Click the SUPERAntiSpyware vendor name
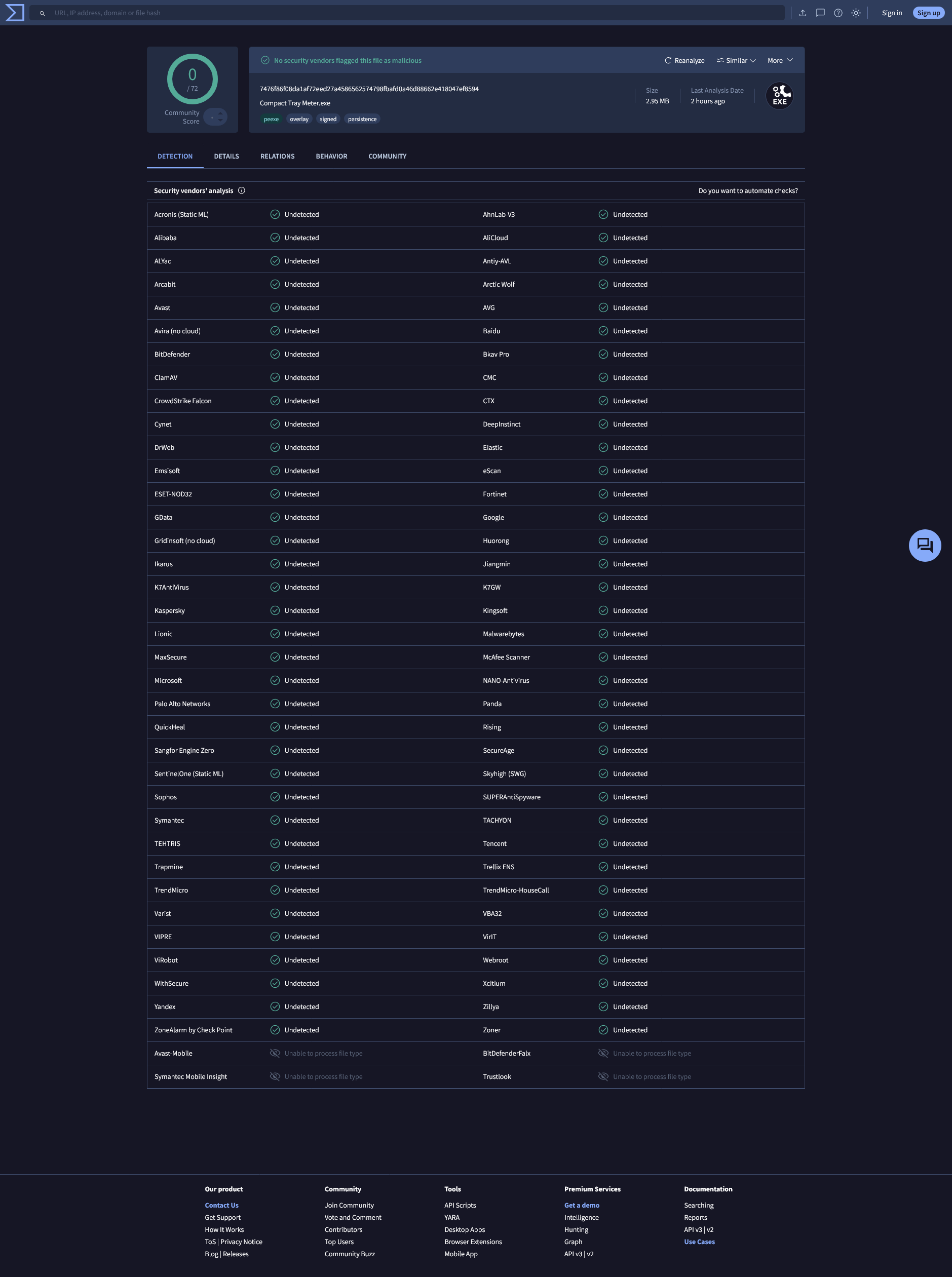 tap(512, 797)
